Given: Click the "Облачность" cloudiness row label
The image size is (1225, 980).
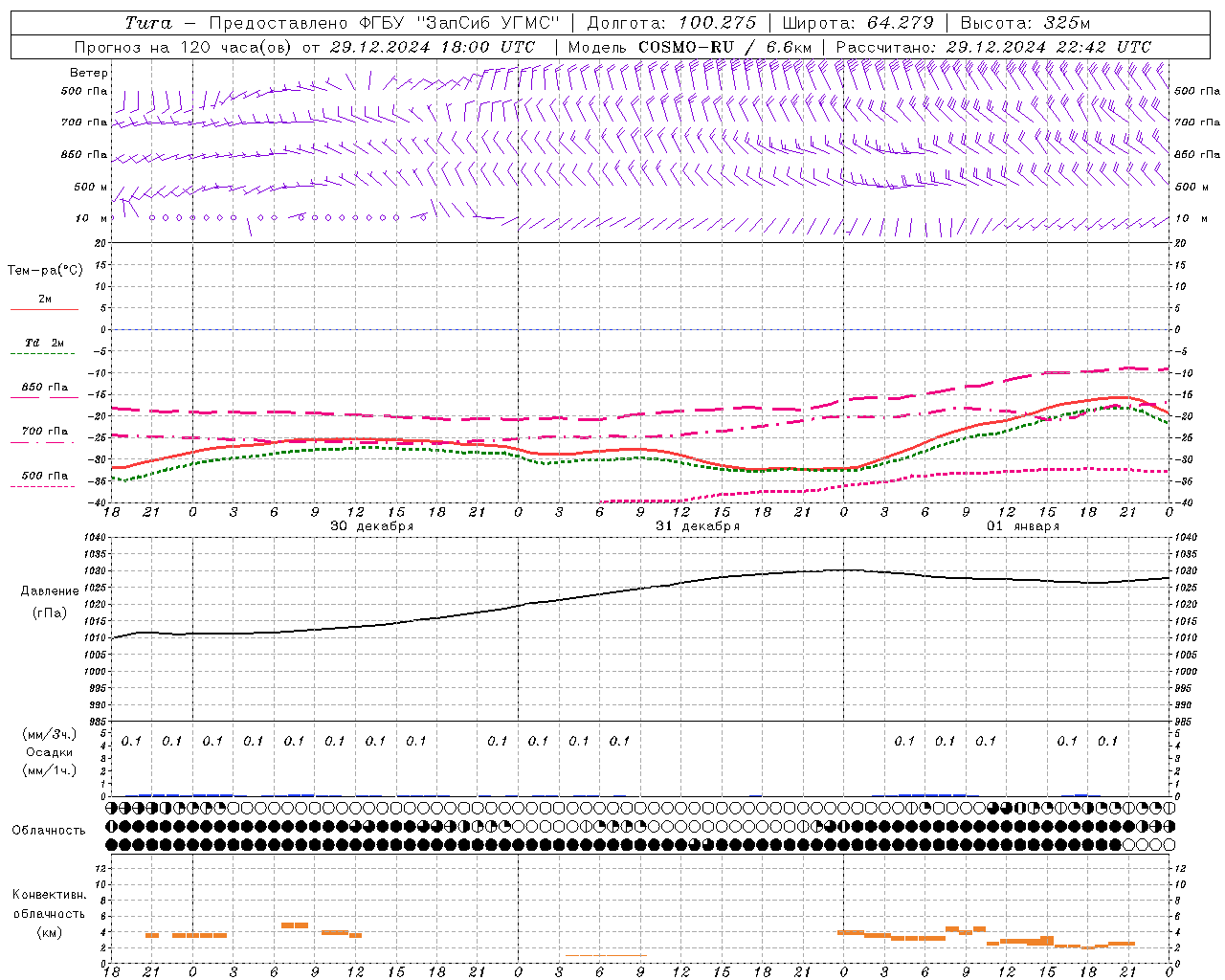Looking at the screenshot, I should coord(49,831).
